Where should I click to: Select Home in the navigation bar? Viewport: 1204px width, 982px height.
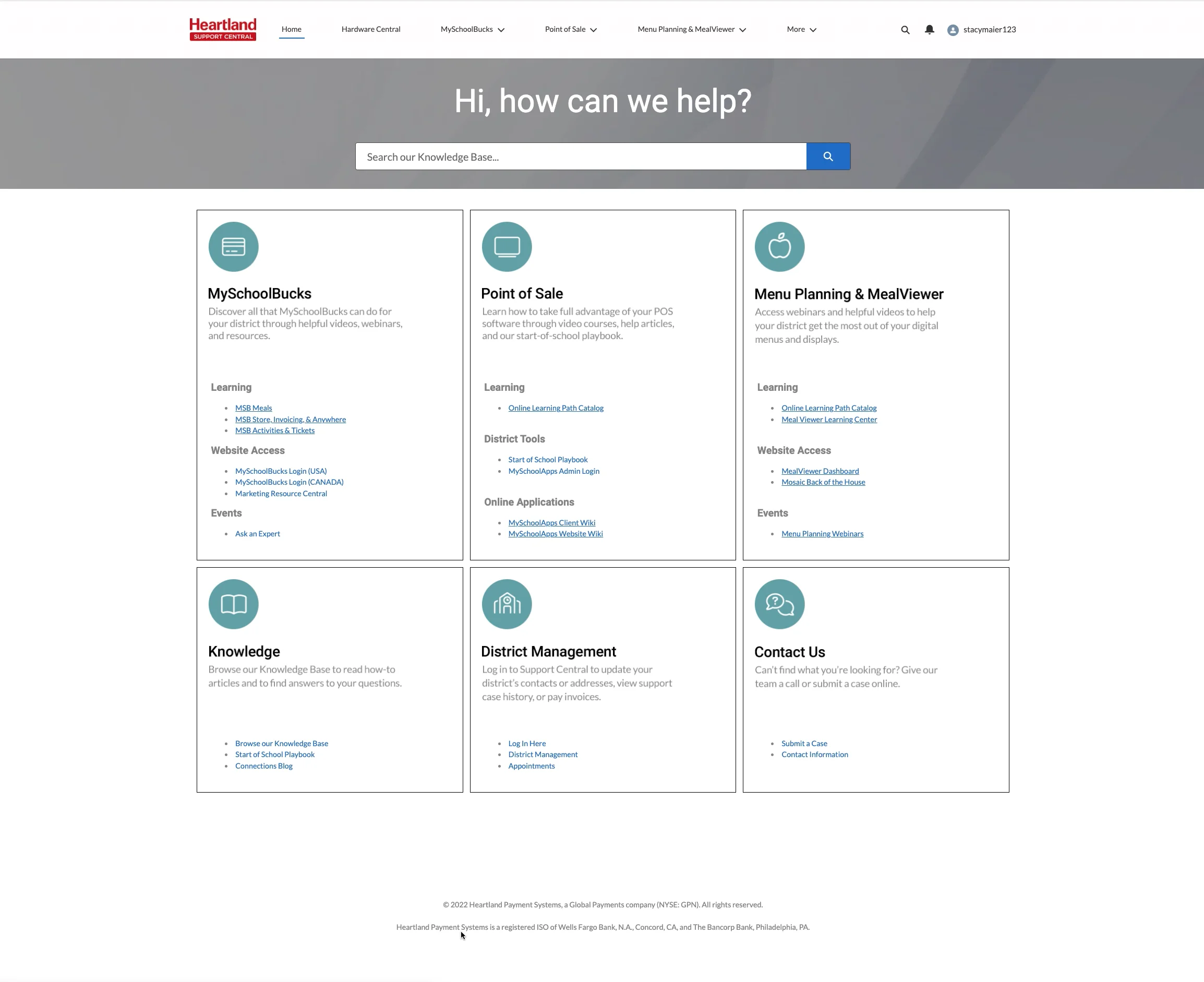coord(291,29)
